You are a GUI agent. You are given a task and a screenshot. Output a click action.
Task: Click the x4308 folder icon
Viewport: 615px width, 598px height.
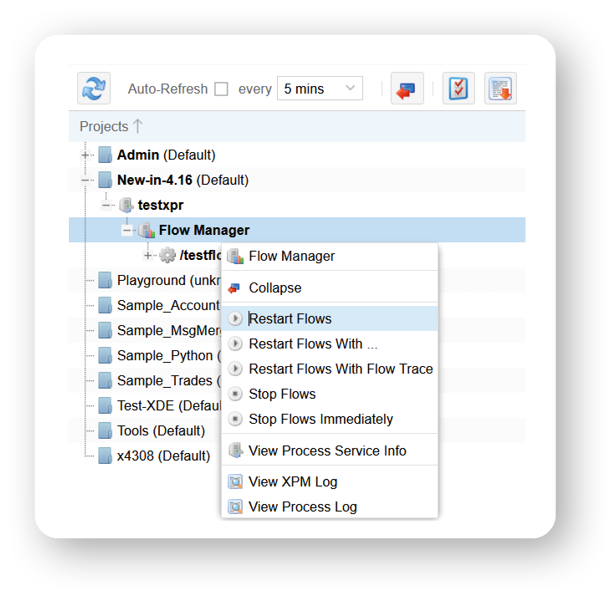tap(105, 456)
